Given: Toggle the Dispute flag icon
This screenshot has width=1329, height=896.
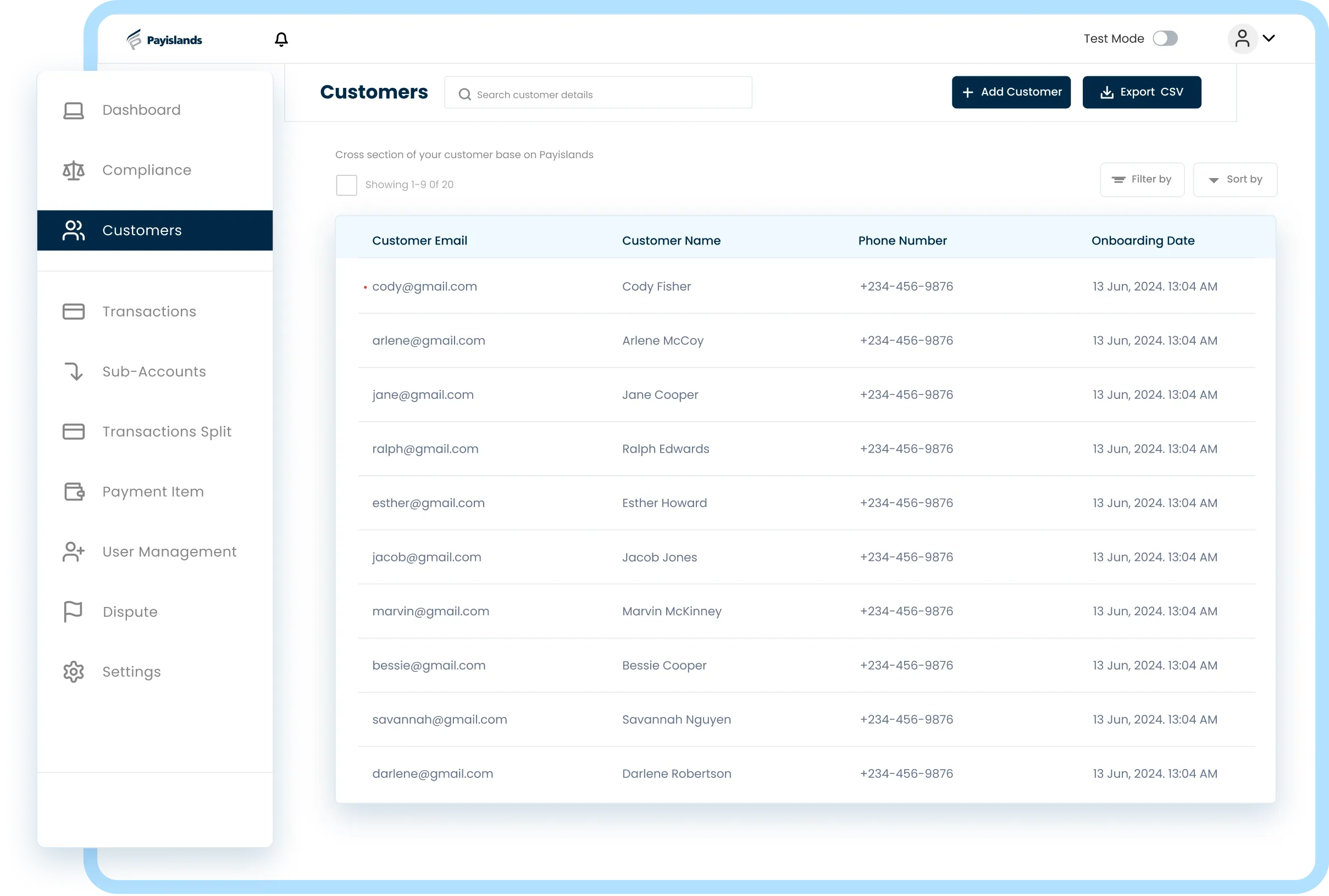Looking at the screenshot, I should pos(73,611).
